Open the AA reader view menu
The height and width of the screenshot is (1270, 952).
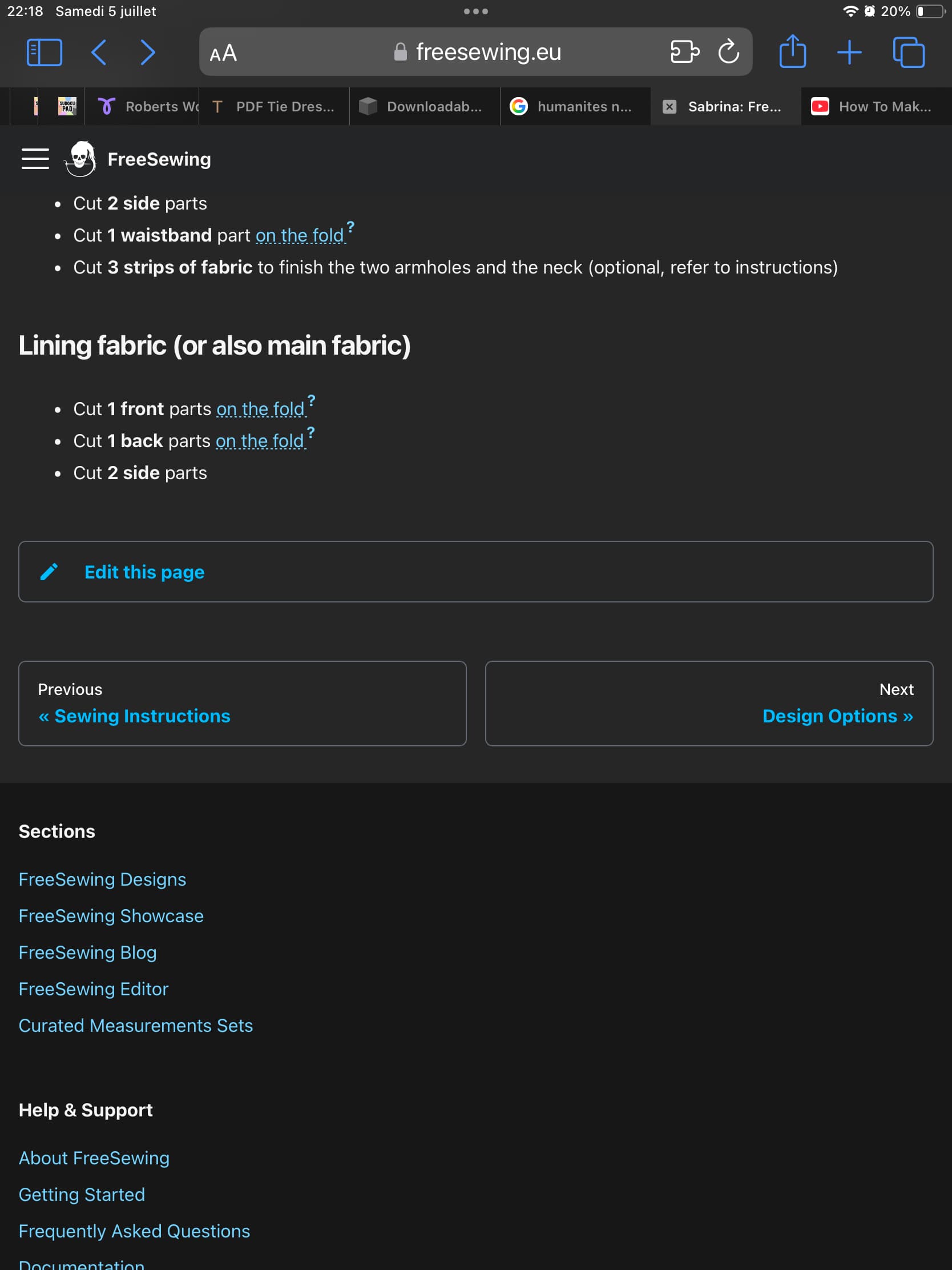pyautogui.click(x=223, y=54)
